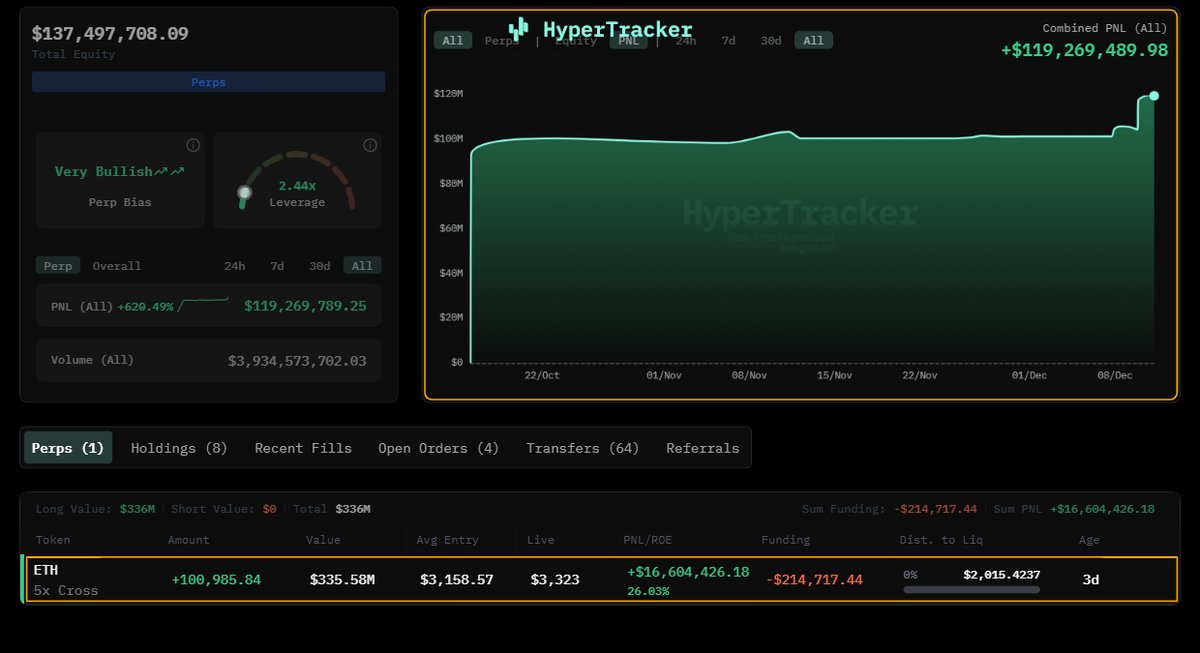Open the Referrals tab
The image size is (1200, 653).
(703, 448)
